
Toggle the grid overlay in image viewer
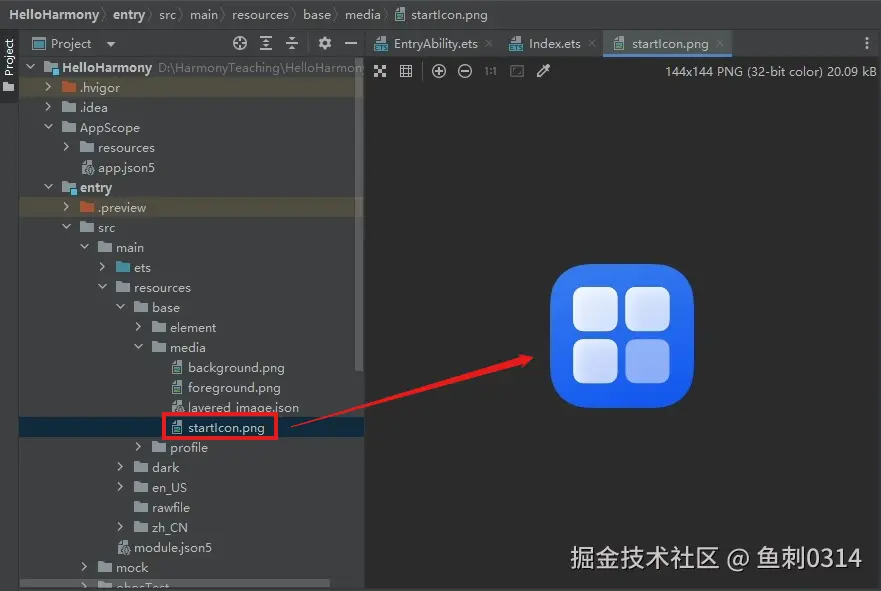[x=406, y=71]
